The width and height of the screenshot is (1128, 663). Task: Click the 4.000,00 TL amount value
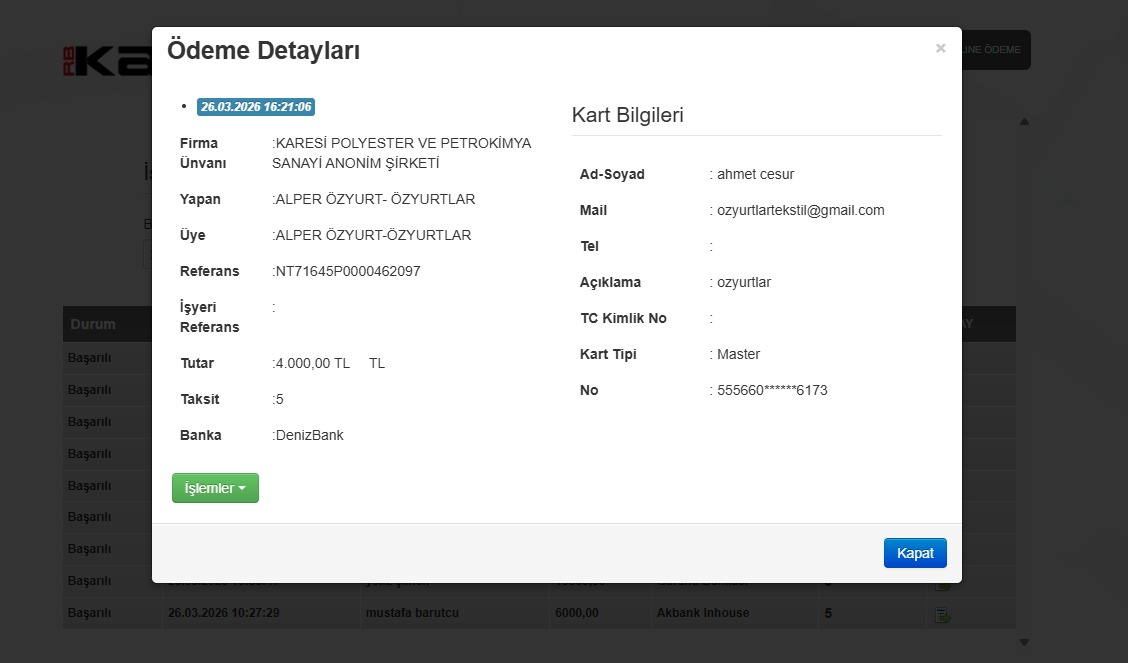313,363
